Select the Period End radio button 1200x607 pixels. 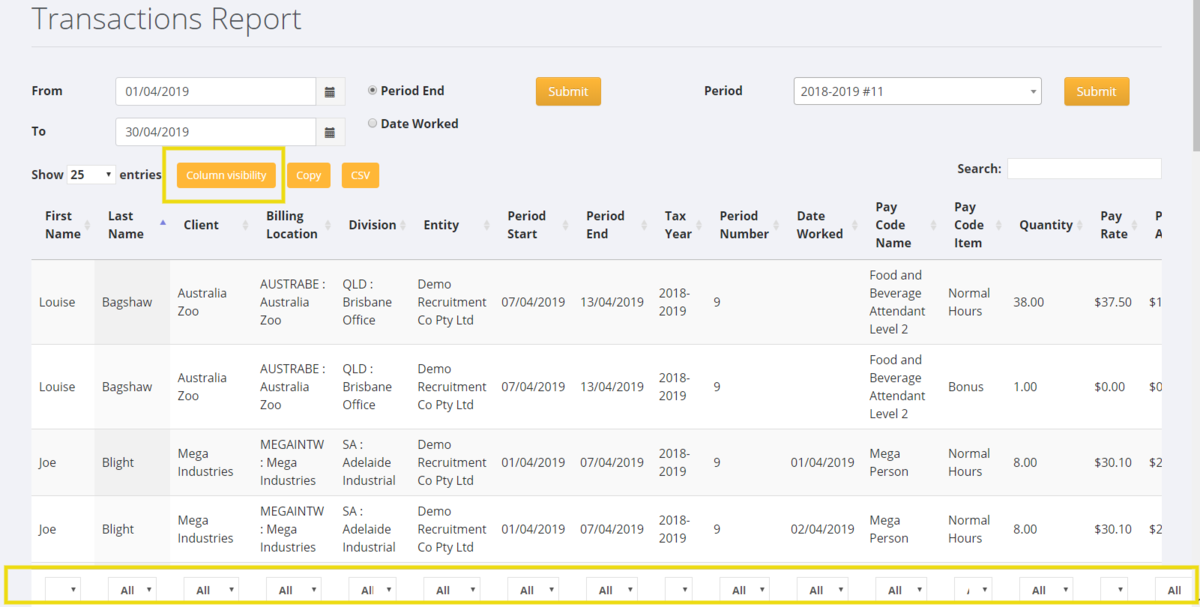coord(372,89)
